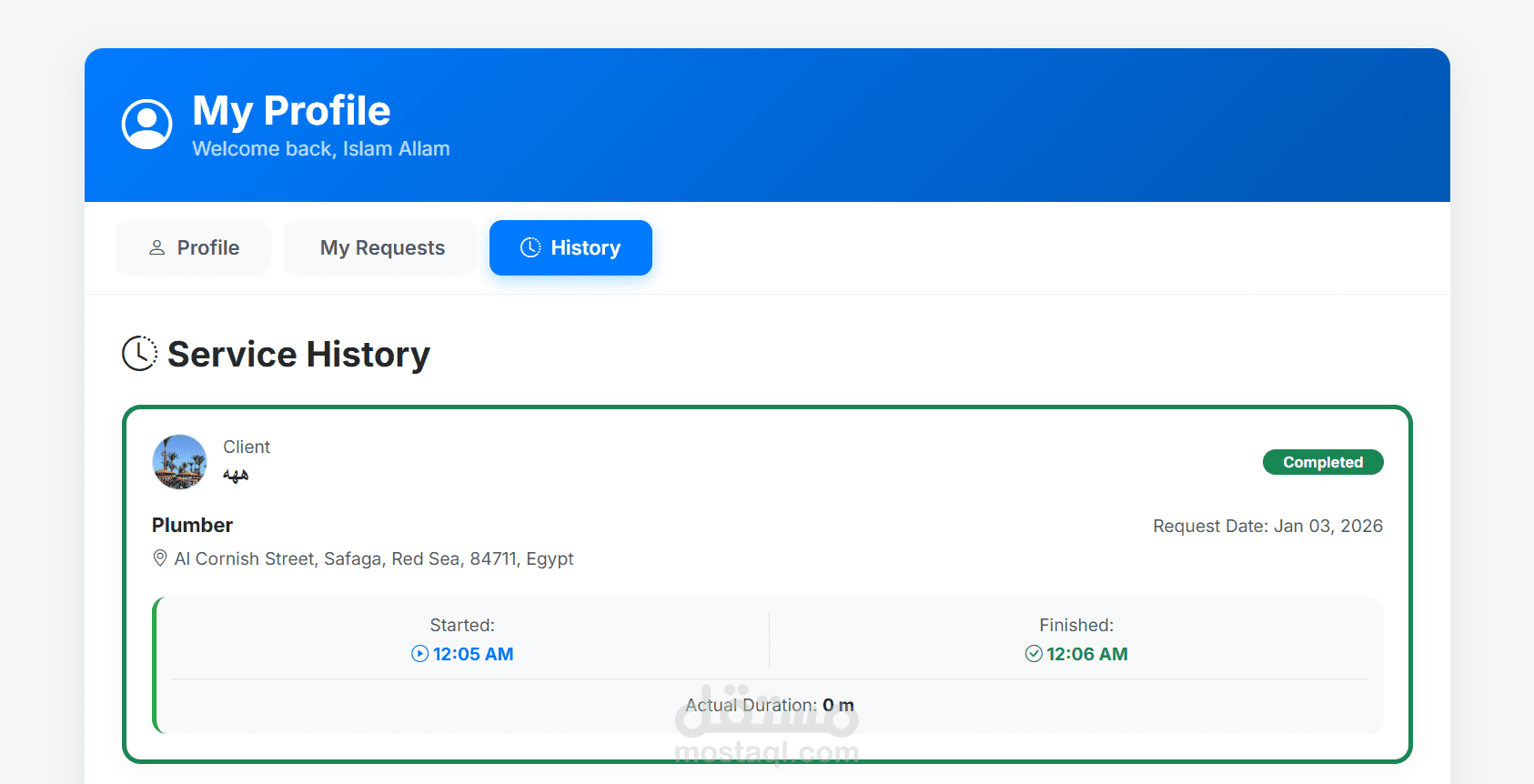Click the Actual Duration: 0 m text
The height and width of the screenshot is (784, 1534).
pos(770,705)
